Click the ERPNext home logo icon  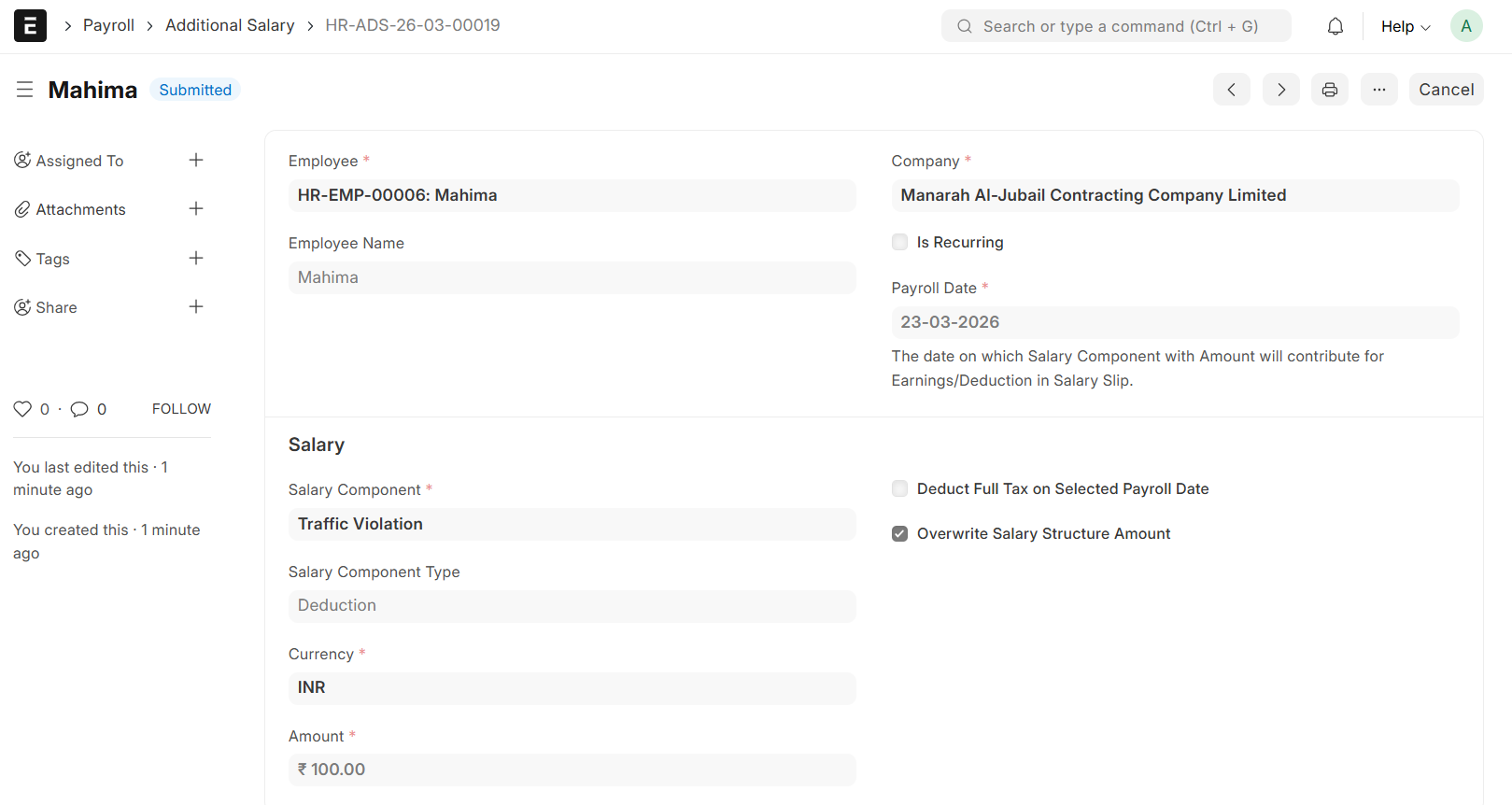pyautogui.click(x=30, y=26)
